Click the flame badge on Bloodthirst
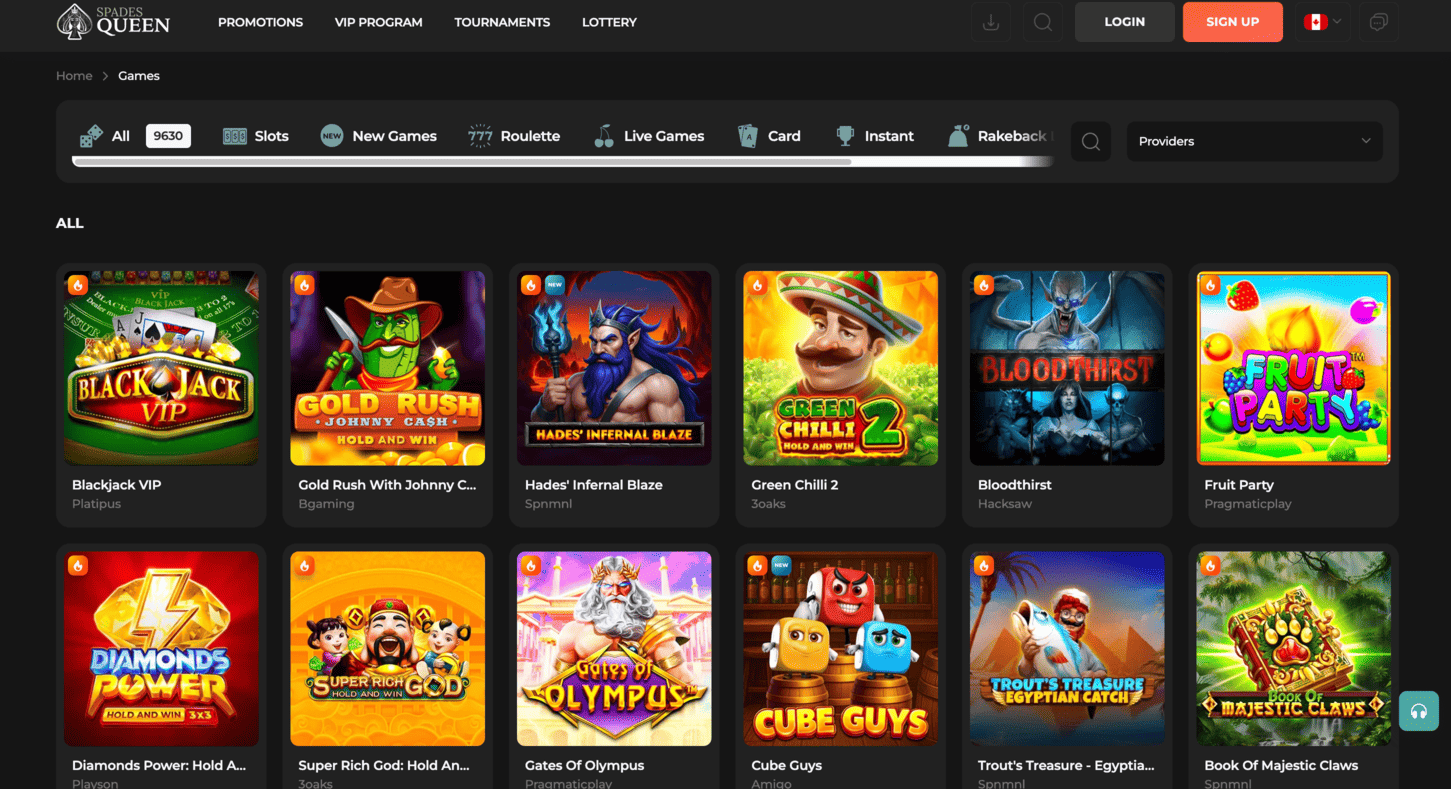Viewport: 1451px width, 789px height. pyautogui.click(x=984, y=285)
